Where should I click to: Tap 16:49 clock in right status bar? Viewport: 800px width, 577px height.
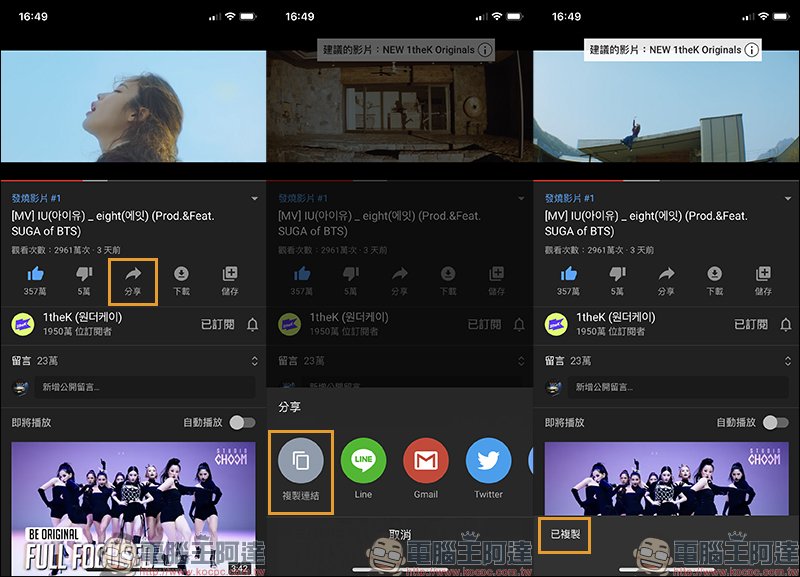566,16
